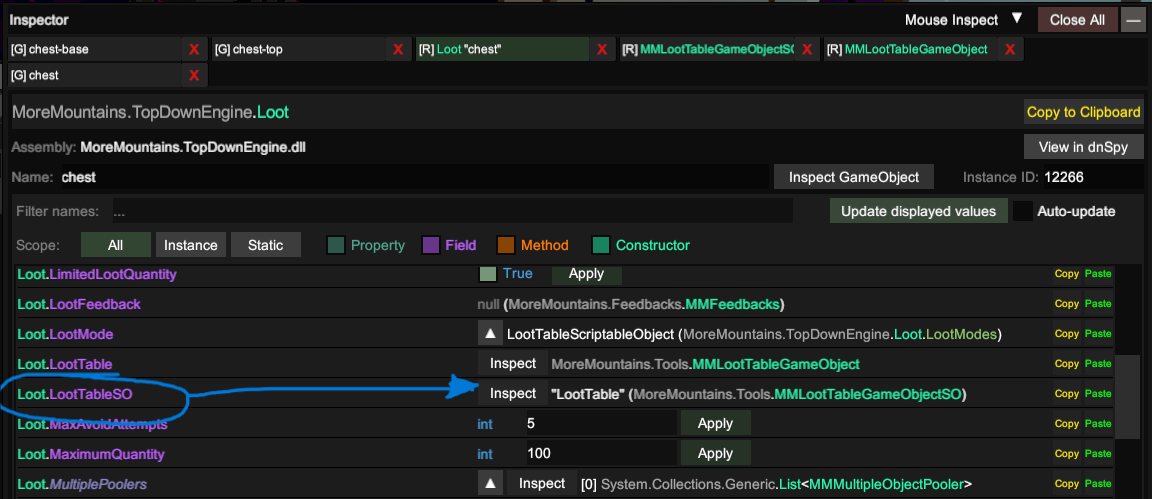Open the [R] MMLootTableGameObject tab
This screenshot has width=1152, height=499.
(x=911, y=50)
